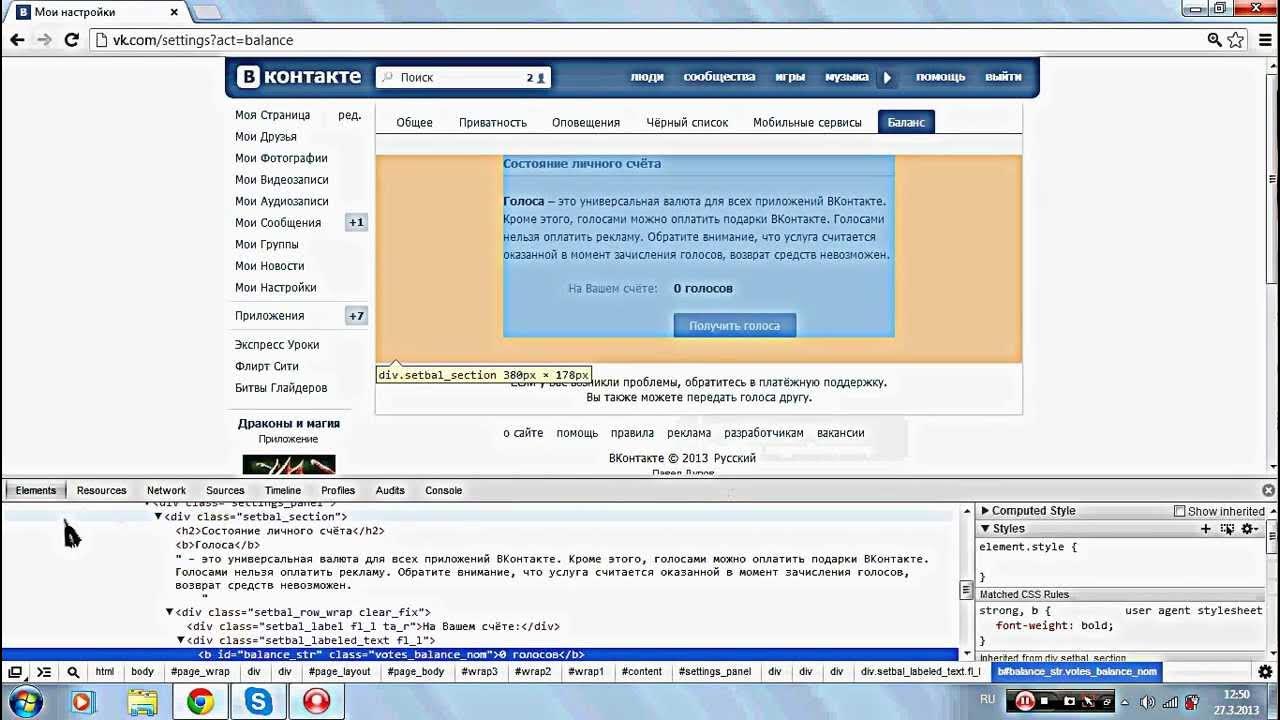
Task: Click the magnifier inspect element icon
Action: pyautogui.click(x=73, y=672)
